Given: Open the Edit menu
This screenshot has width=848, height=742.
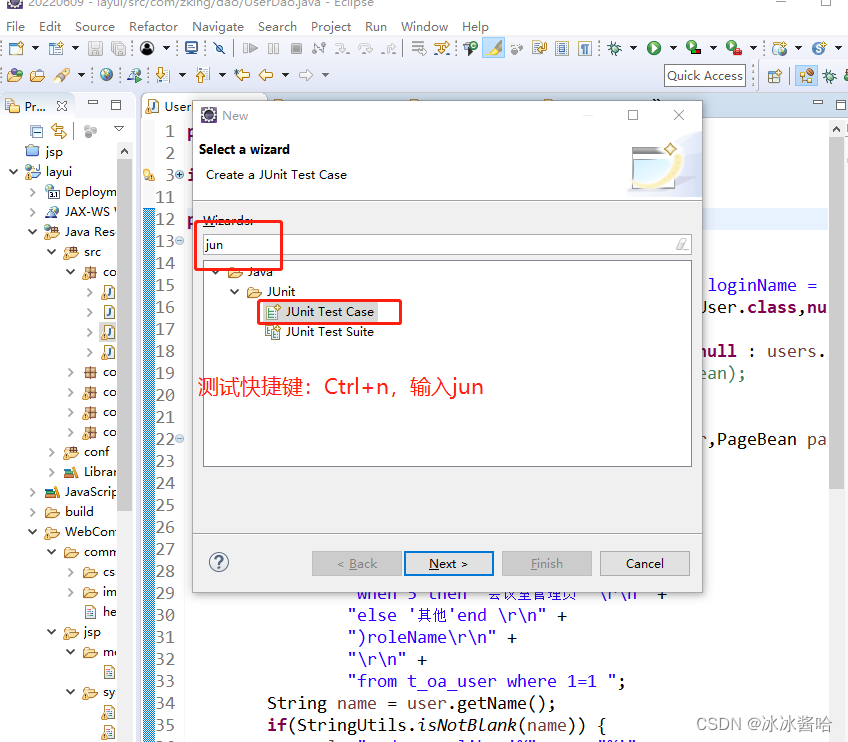Looking at the screenshot, I should 50,26.
